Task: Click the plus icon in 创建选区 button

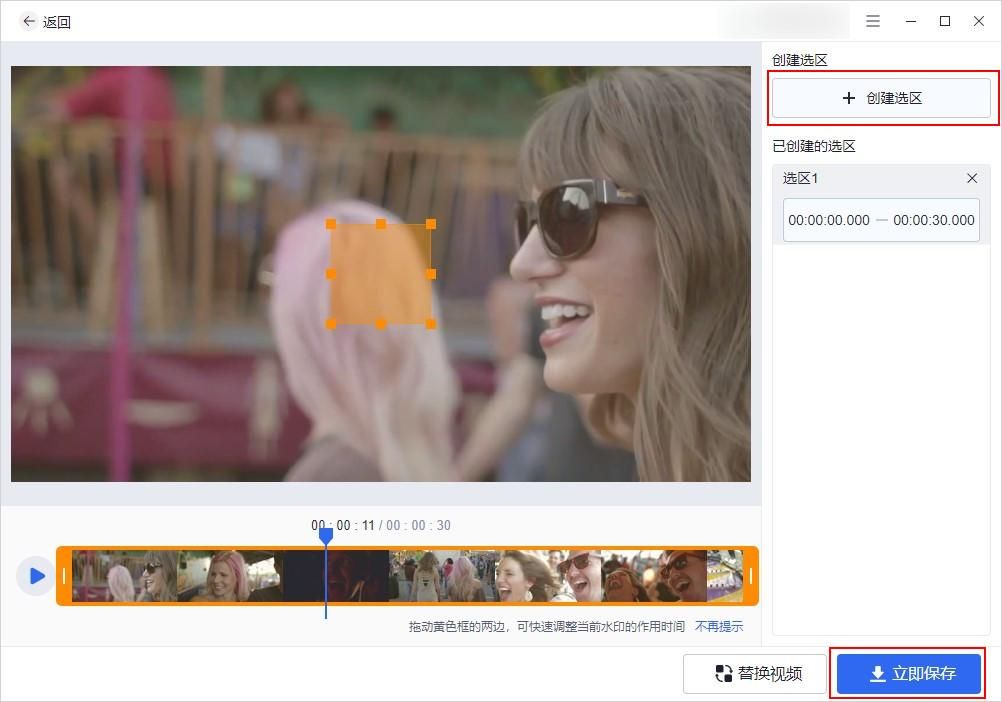Action: (x=849, y=98)
